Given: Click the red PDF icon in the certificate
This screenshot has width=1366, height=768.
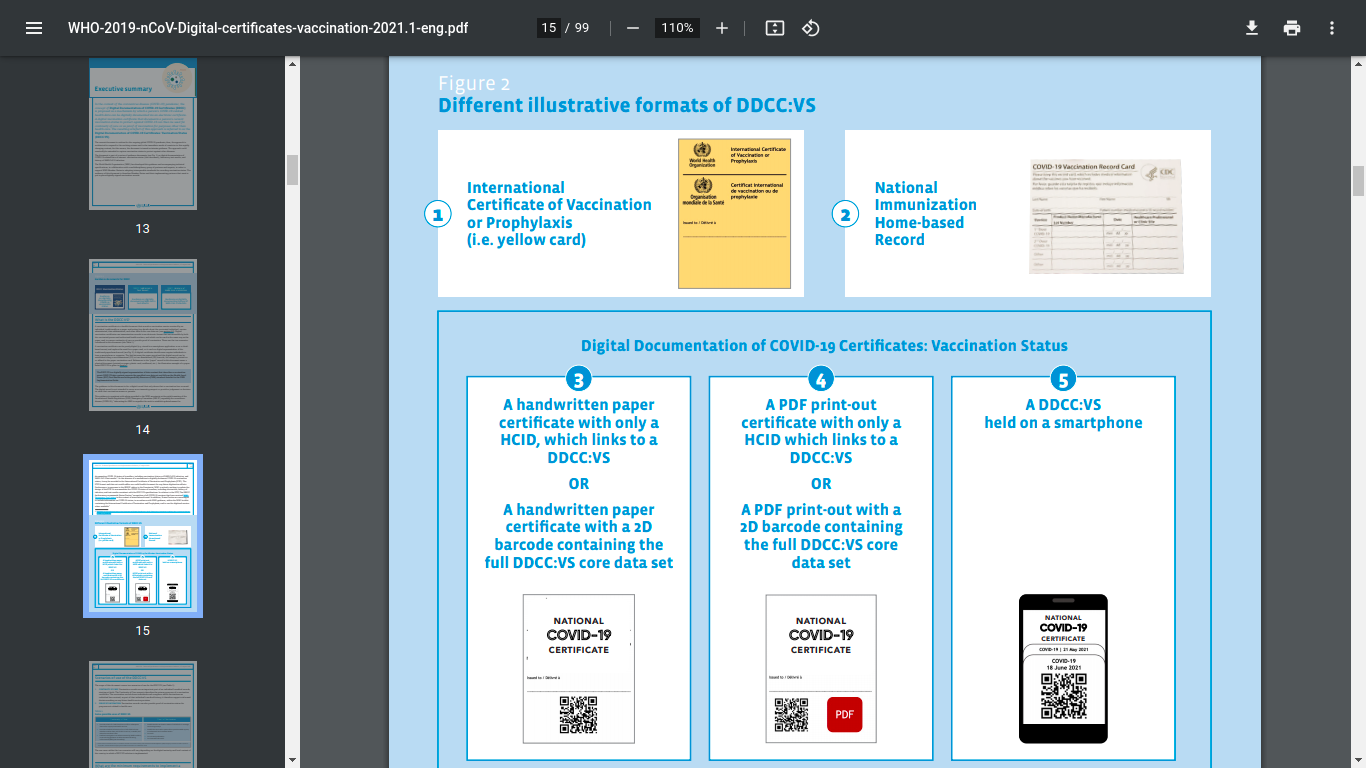Looking at the screenshot, I should [x=844, y=715].
